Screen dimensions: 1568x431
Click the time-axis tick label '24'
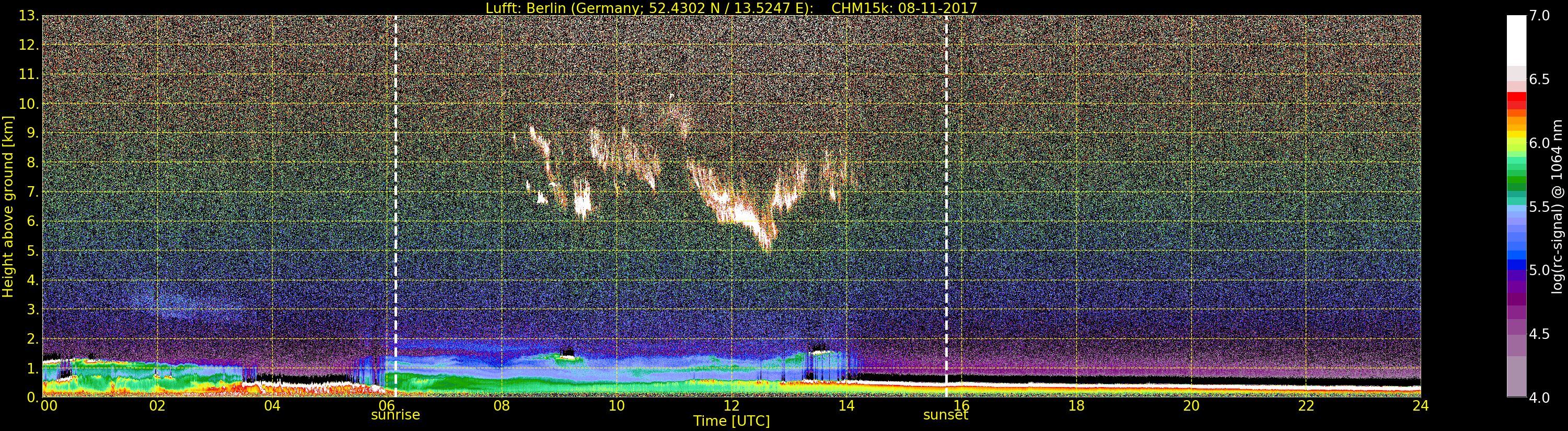click(1421, 405)
